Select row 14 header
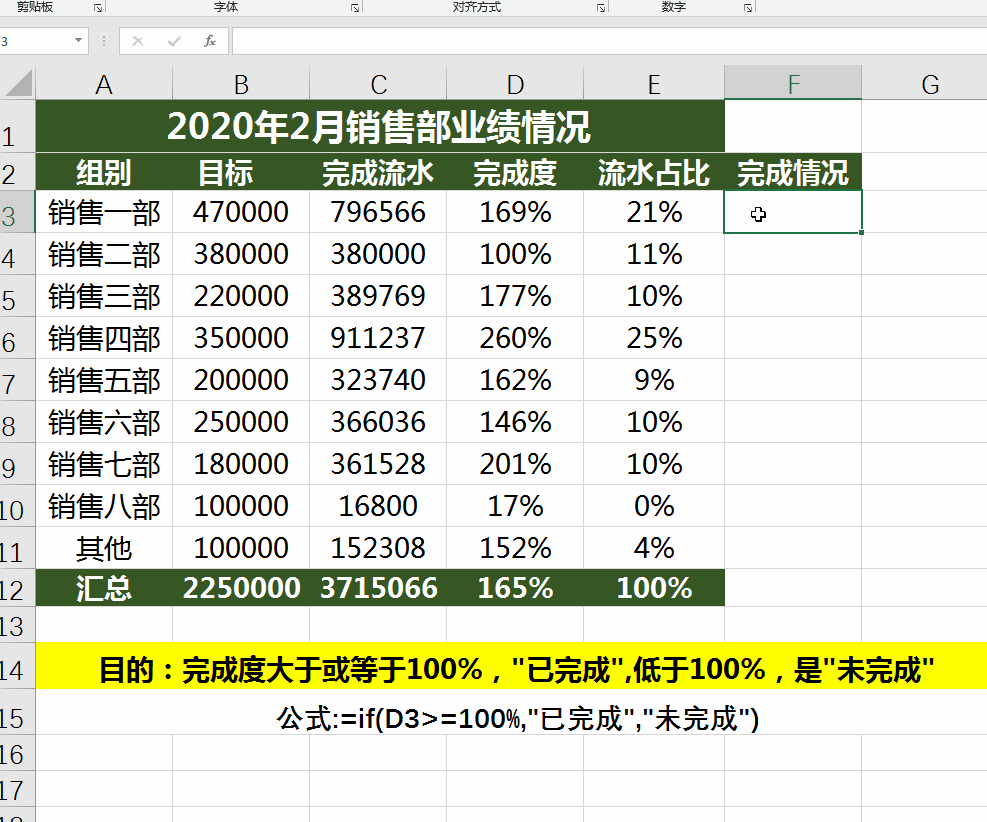The height and width of the screenshot is (822, 987). pyautogui.click(x=17, y=666)
